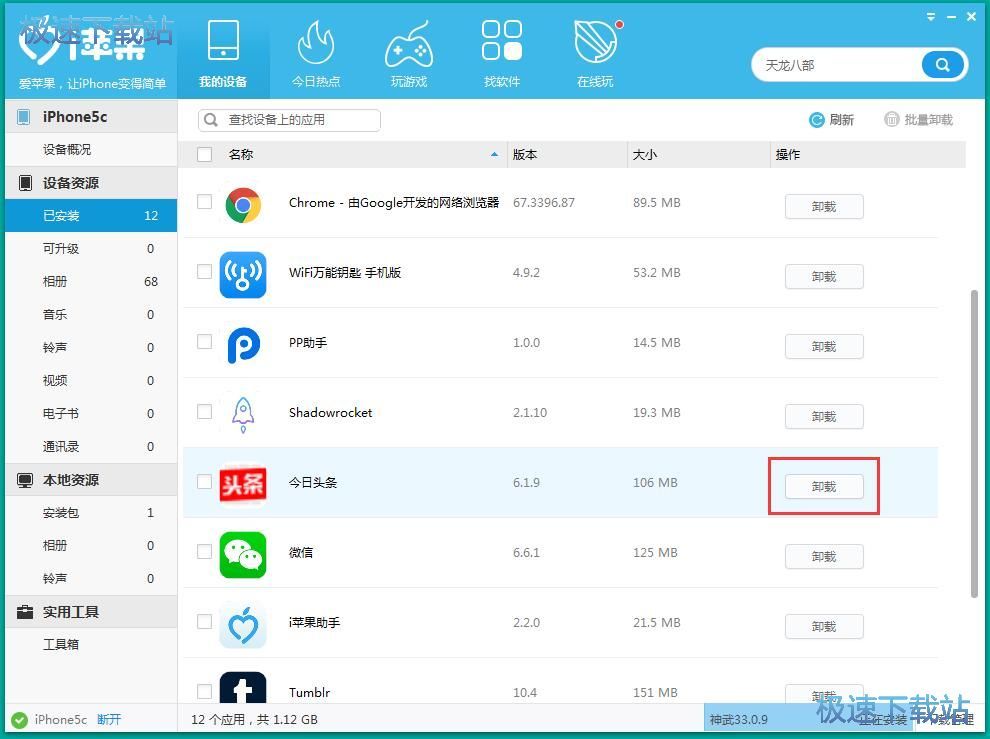Check the i苹果助手 row checkbox
Viewport: 990px width, 739px height.
pos(205,622)
